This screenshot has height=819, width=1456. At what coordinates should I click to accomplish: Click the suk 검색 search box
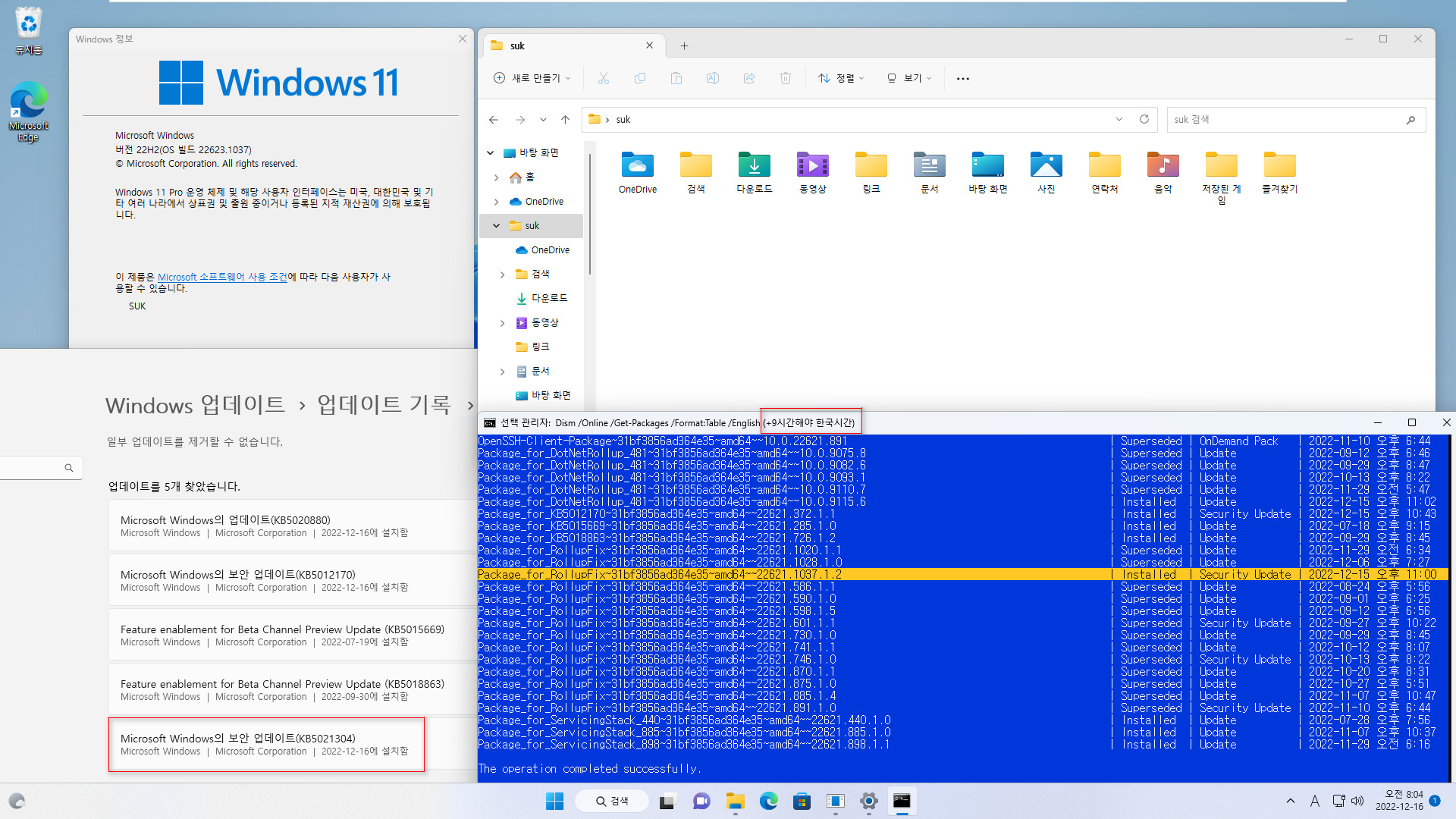pyautogui.click(x=1296, y=120)
